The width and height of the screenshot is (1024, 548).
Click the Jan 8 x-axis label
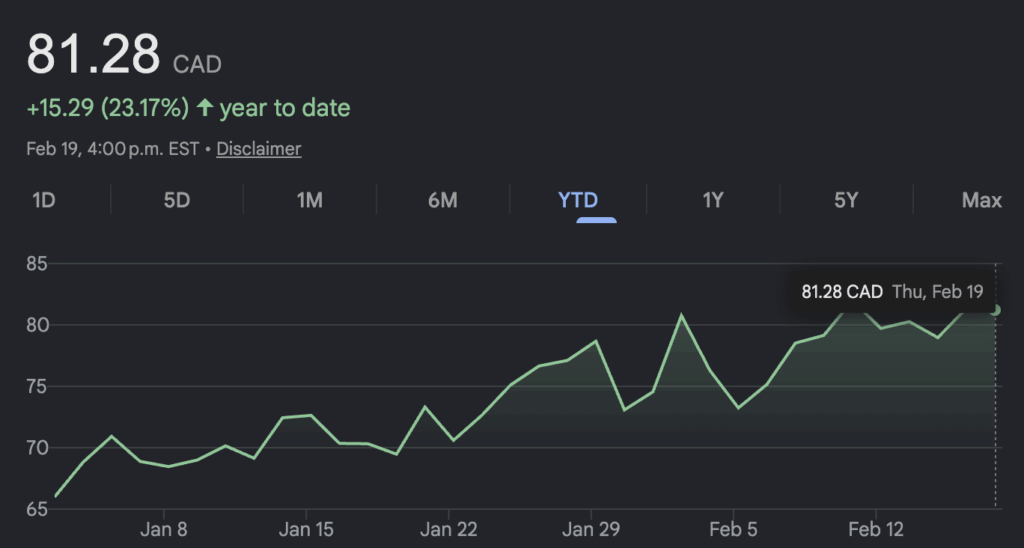(x=164, y=529)
